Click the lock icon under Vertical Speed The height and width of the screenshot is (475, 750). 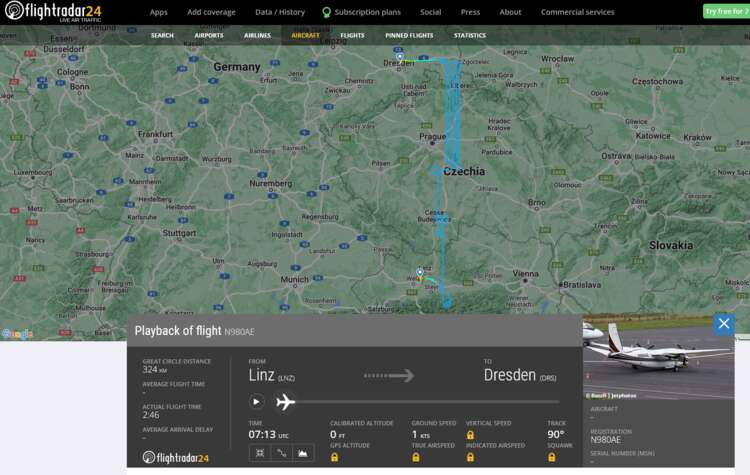[470, 435]
